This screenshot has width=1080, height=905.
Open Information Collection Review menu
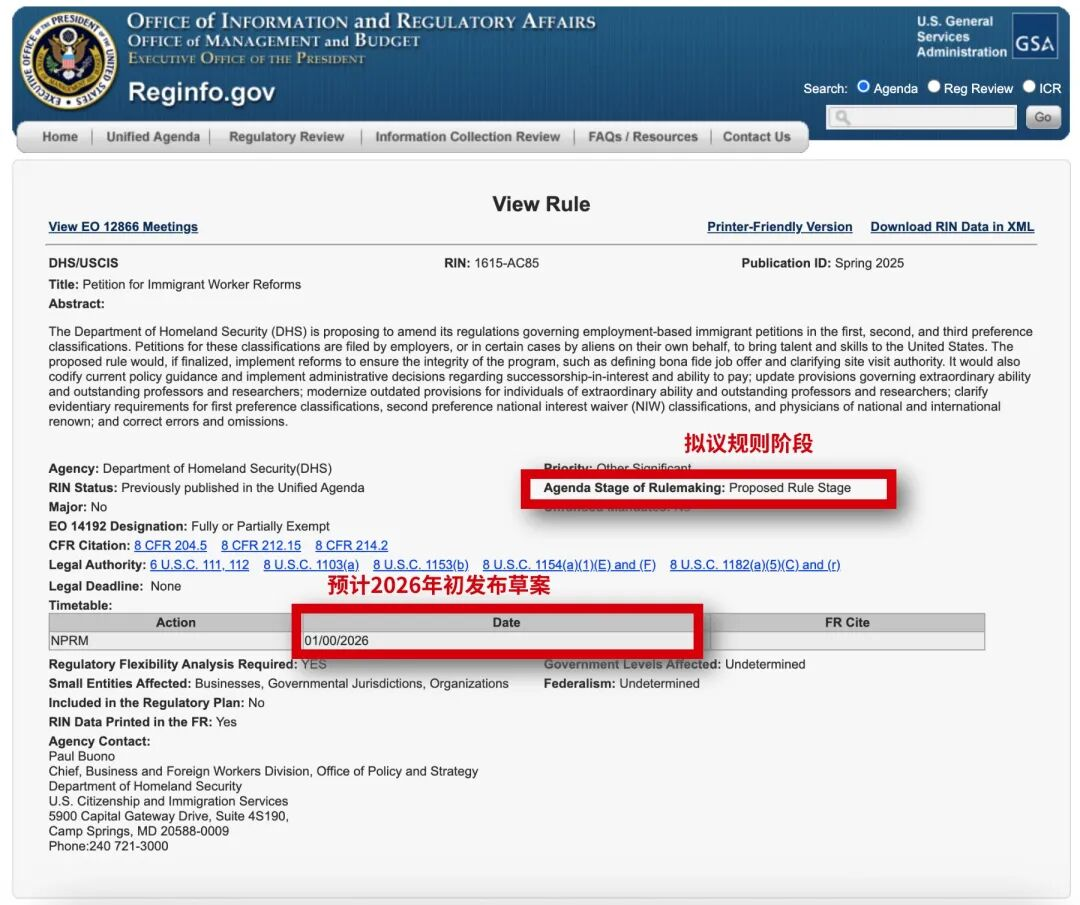click(467, 137)
